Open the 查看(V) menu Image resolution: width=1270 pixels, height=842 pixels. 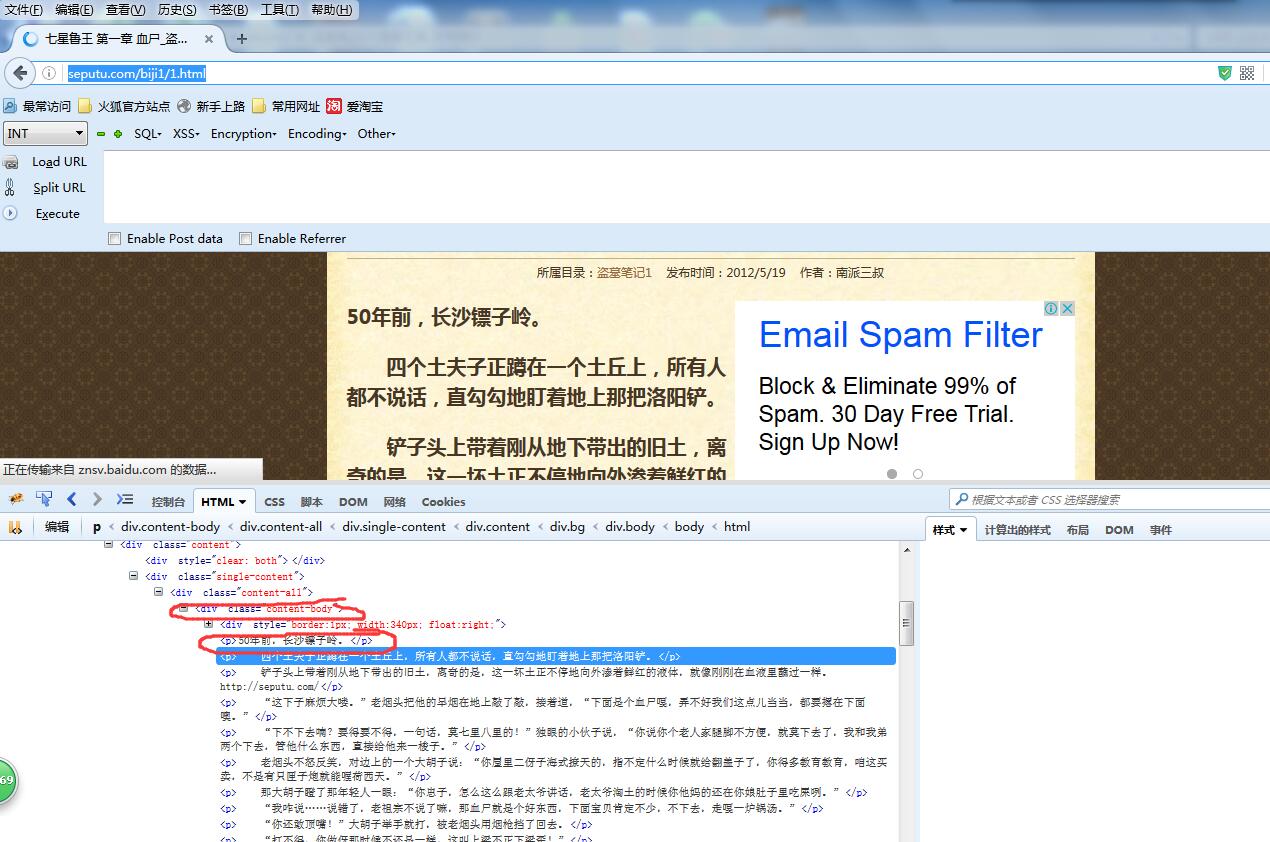(x=125, y=10)
